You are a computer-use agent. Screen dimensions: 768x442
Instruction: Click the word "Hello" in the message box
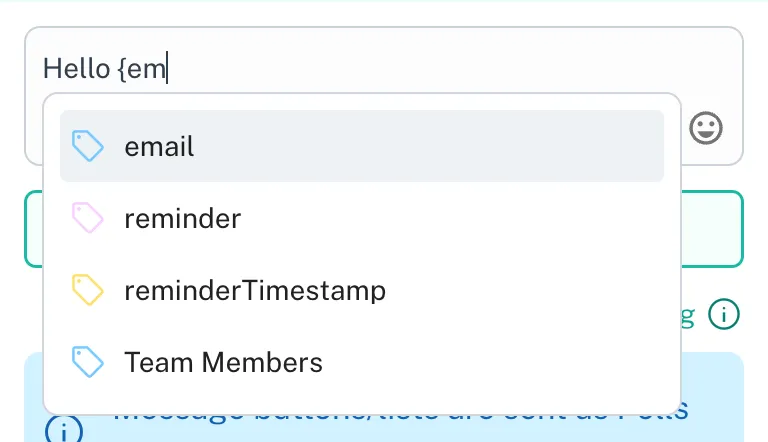pos(76,68)
